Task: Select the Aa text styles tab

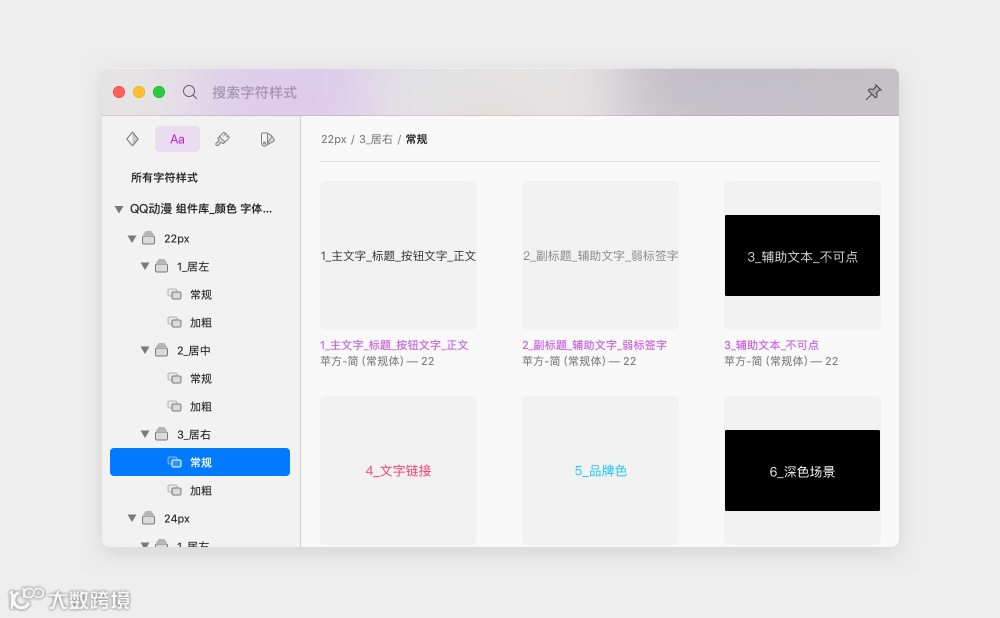Action: pyautogui.click(x=177, y=139)
